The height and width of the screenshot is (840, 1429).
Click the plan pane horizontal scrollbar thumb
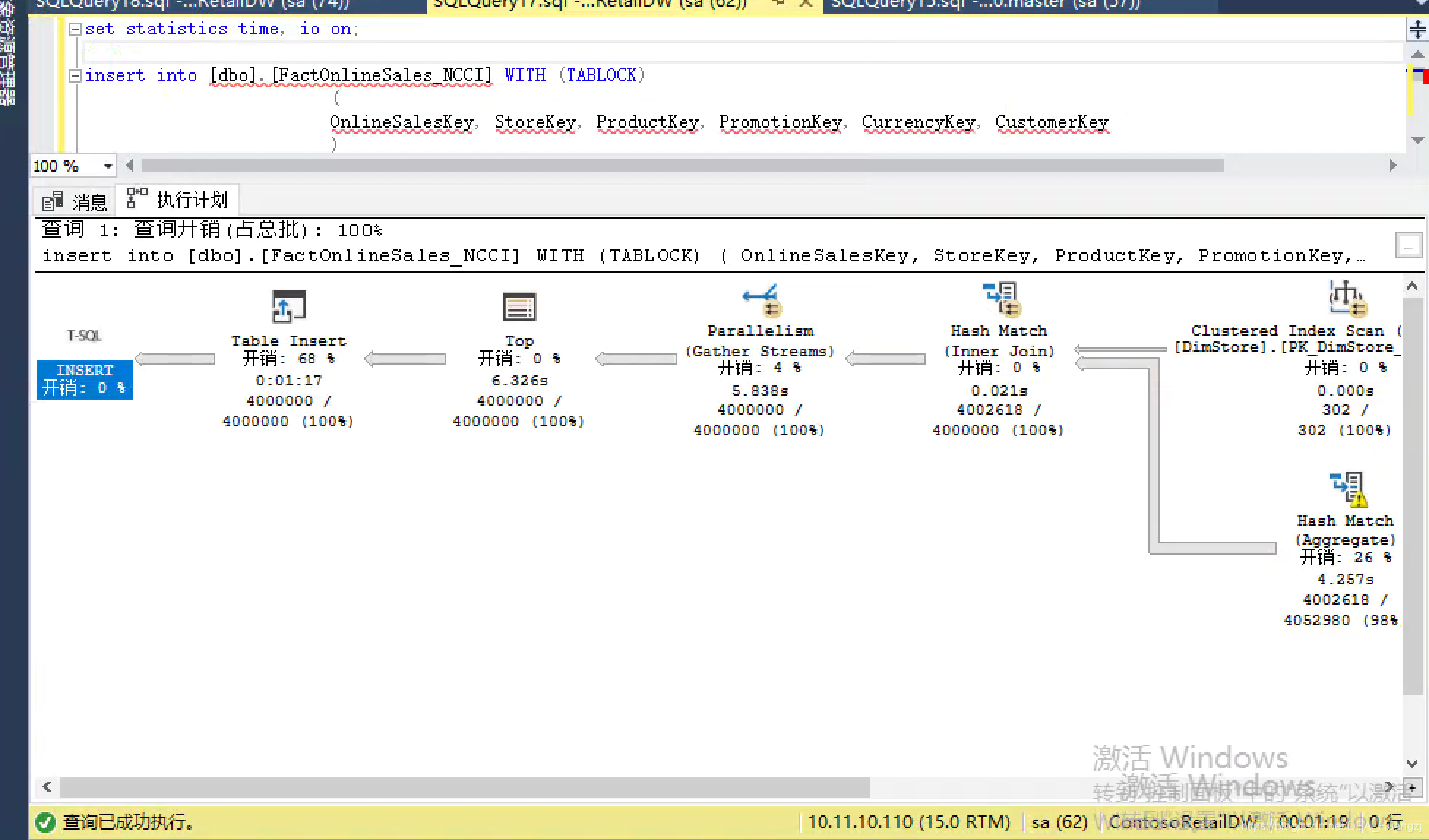(465, 787)
